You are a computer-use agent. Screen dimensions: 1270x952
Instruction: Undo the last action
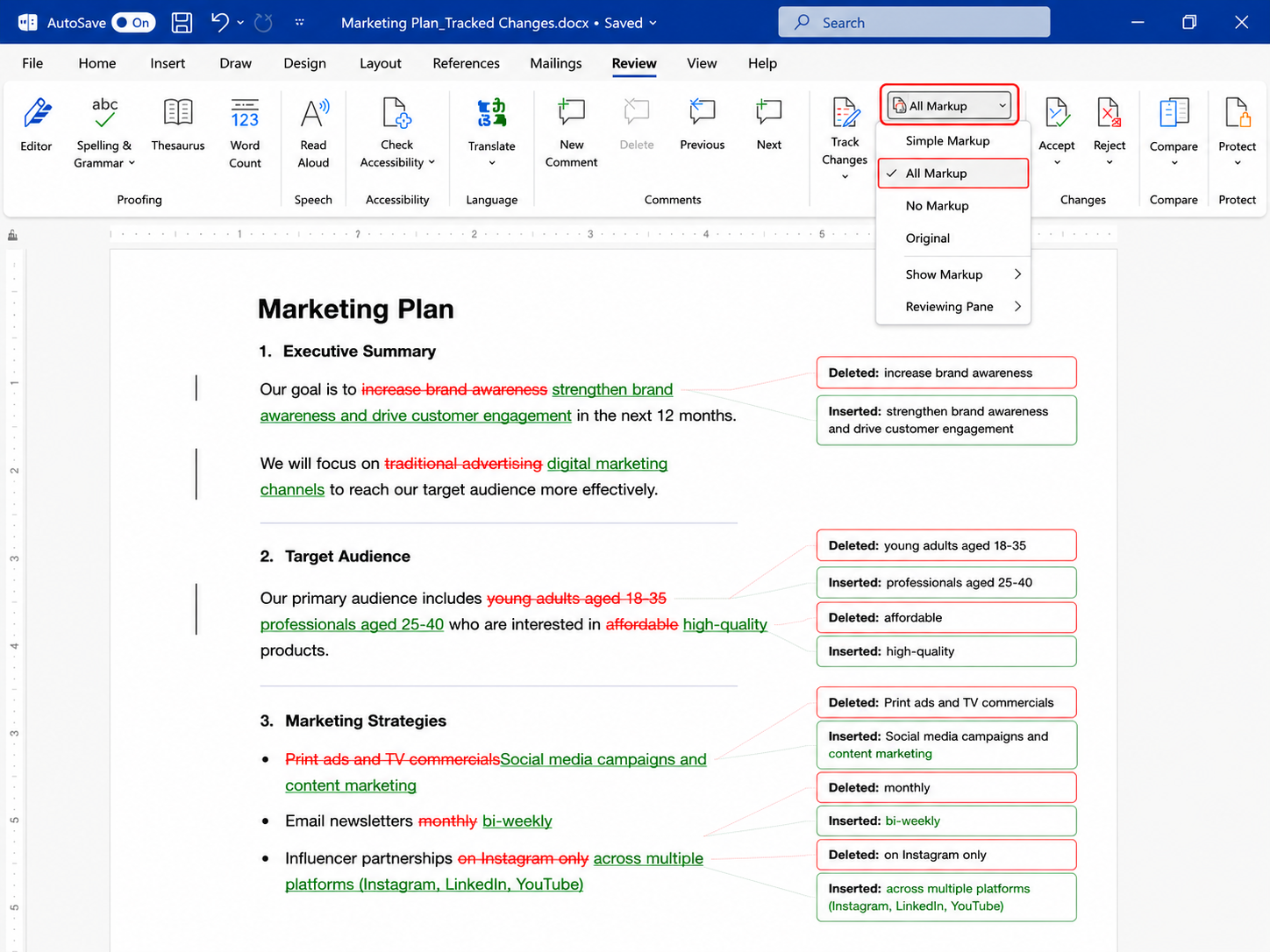click(220, 23)
